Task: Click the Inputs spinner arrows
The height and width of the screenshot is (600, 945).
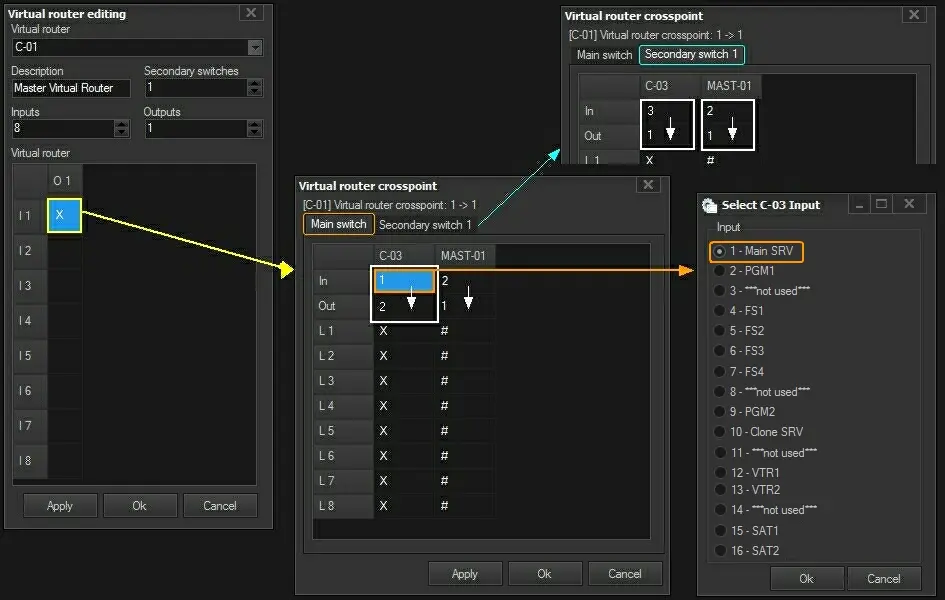Action: (122, 129)
